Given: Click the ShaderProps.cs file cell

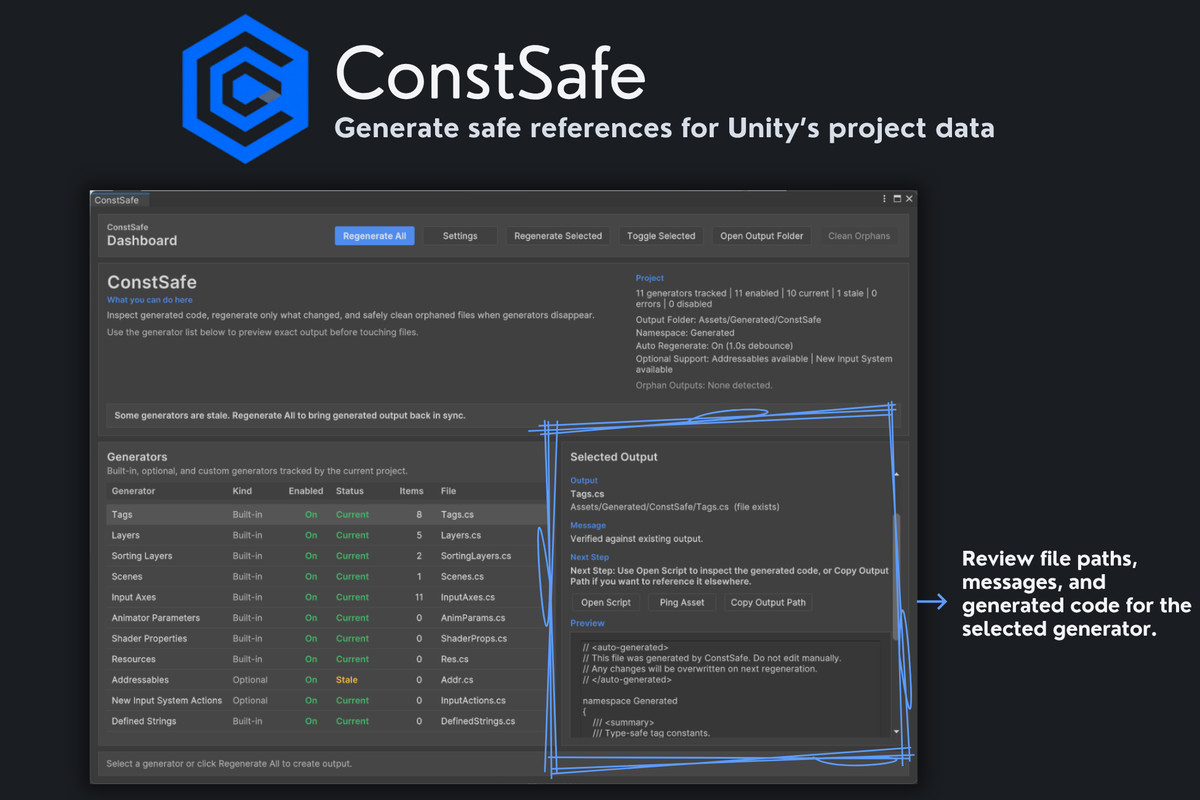Looking at the screenshot, I should 474,639.
